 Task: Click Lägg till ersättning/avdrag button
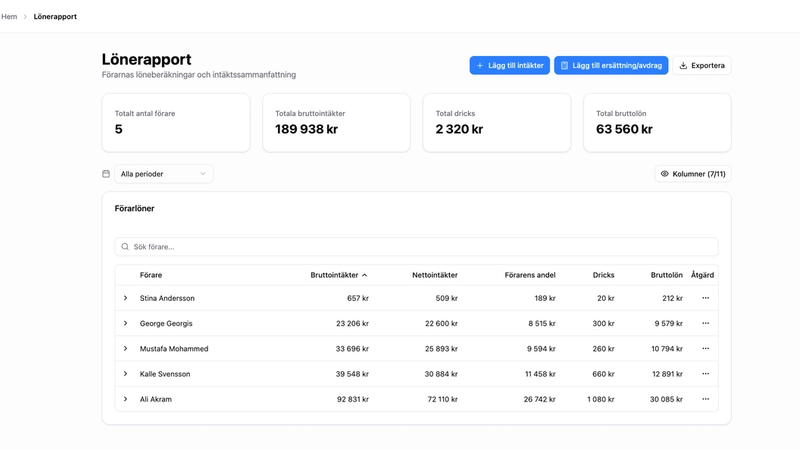[x=611, y=65]
